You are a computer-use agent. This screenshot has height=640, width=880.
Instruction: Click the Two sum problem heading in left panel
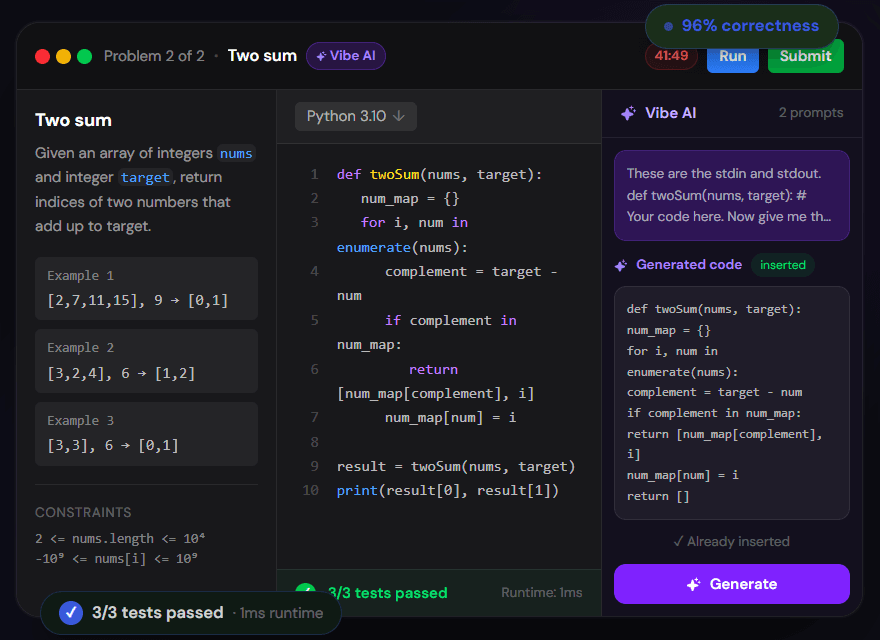point(74,120)
